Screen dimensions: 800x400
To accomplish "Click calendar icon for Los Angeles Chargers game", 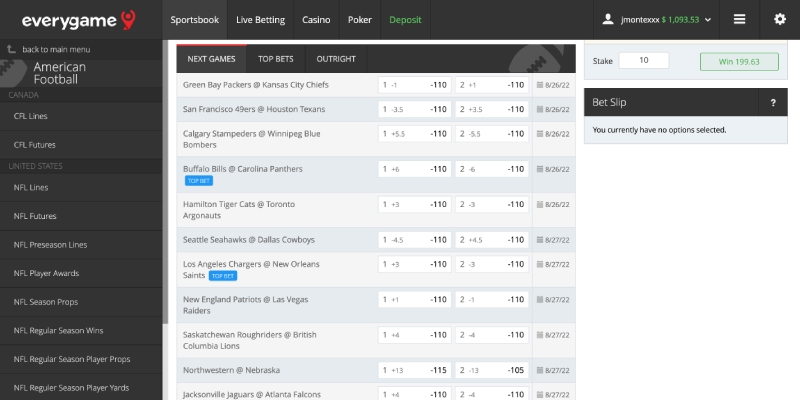I will point(540,265).
